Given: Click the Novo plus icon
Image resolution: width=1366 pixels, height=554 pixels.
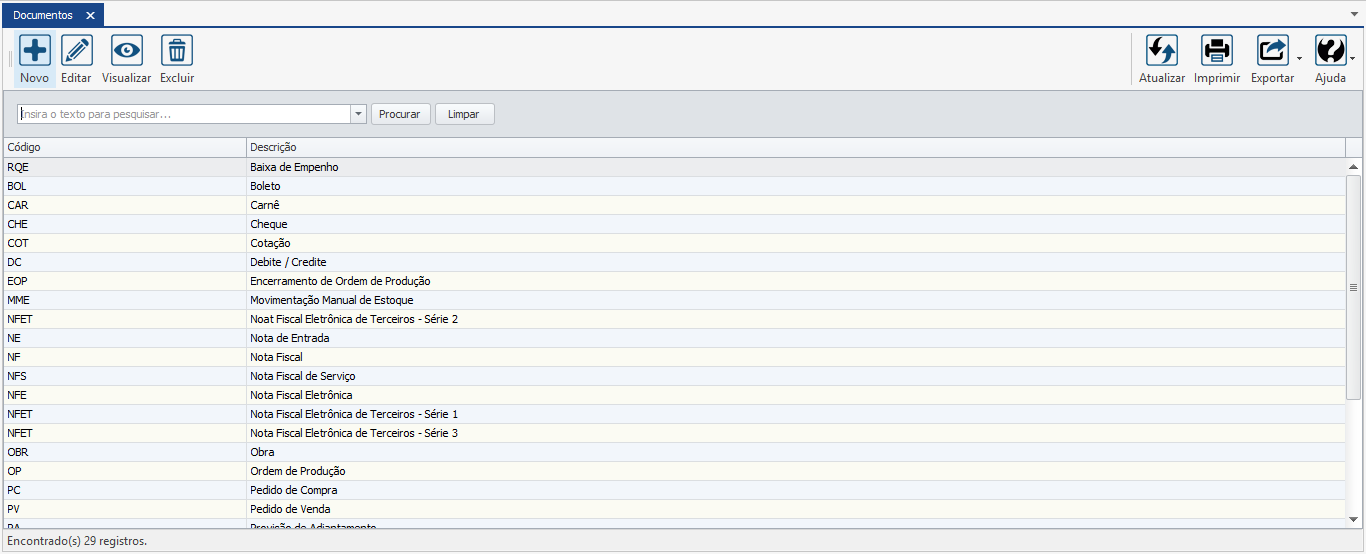Looking at the screenshot, I should 35,50.
